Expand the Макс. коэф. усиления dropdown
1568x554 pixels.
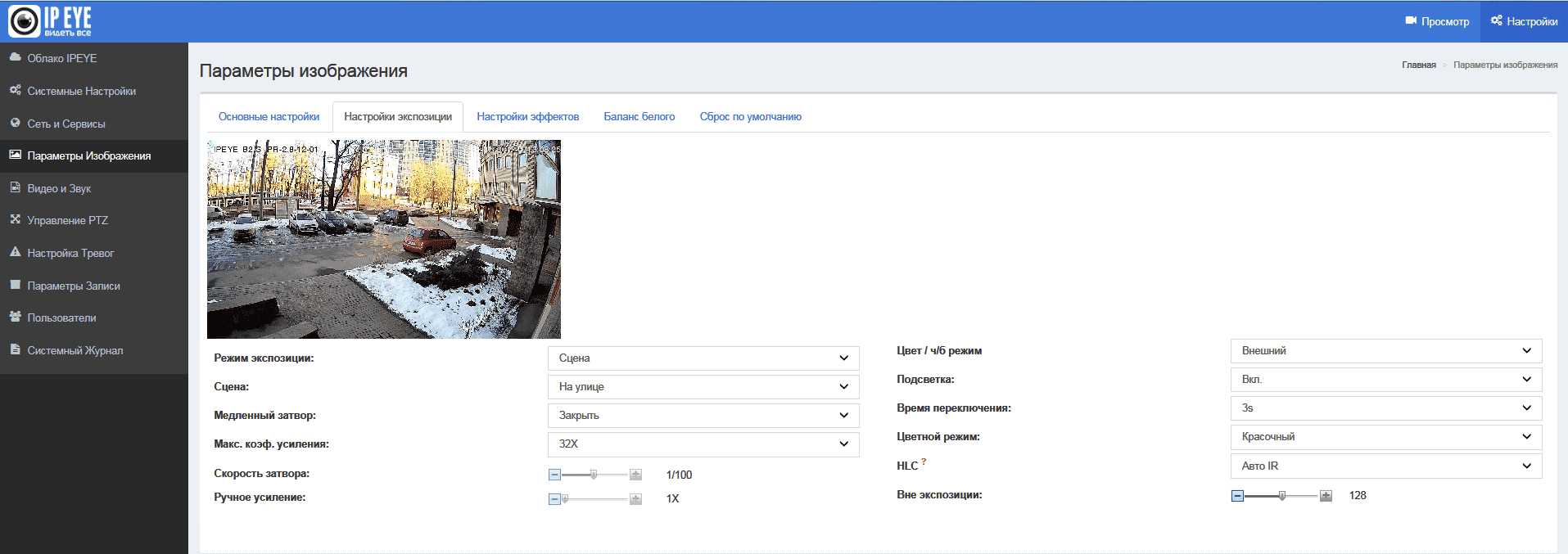703,444
